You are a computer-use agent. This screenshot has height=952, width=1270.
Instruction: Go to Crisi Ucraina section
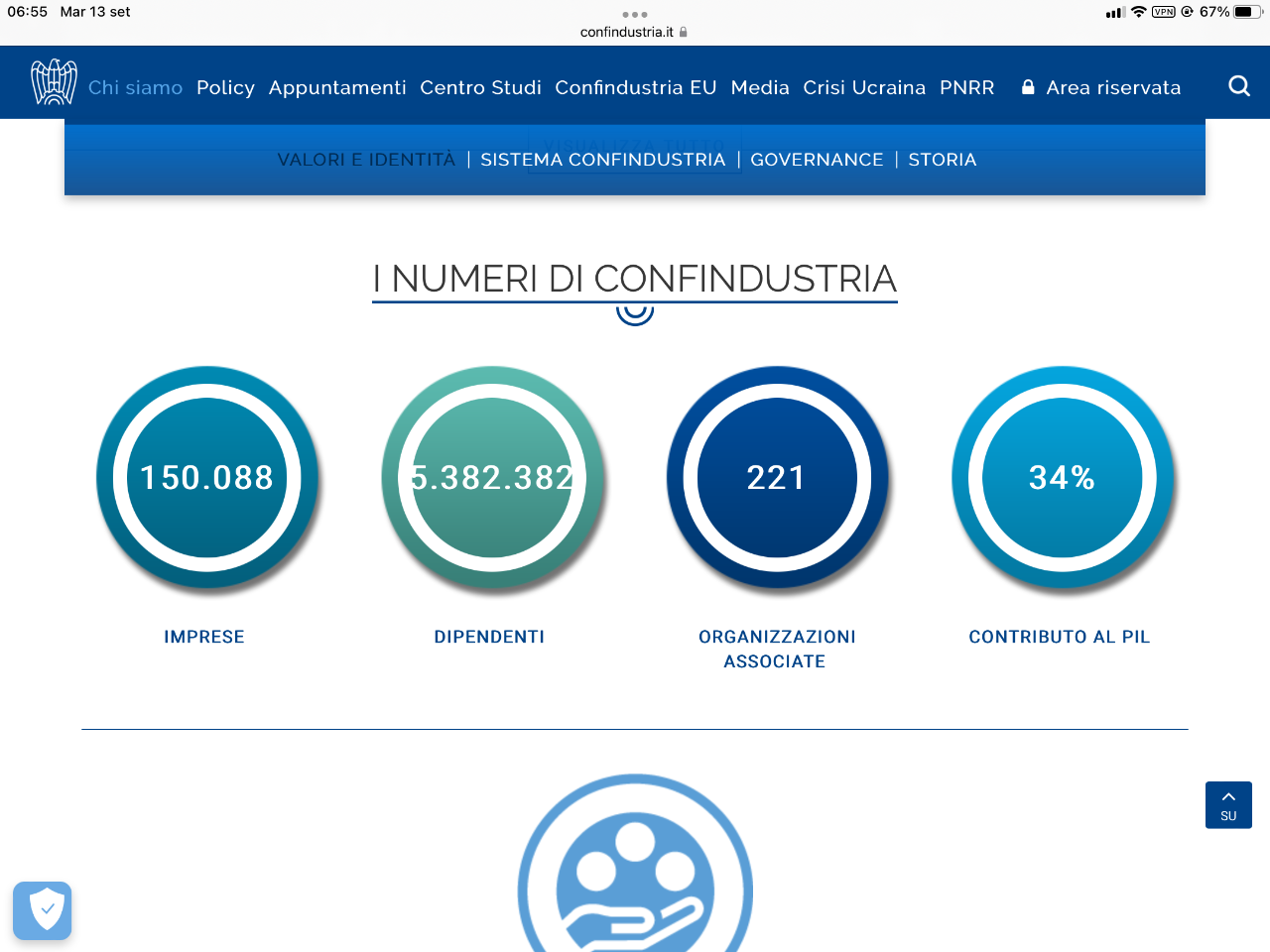[864, 87]
